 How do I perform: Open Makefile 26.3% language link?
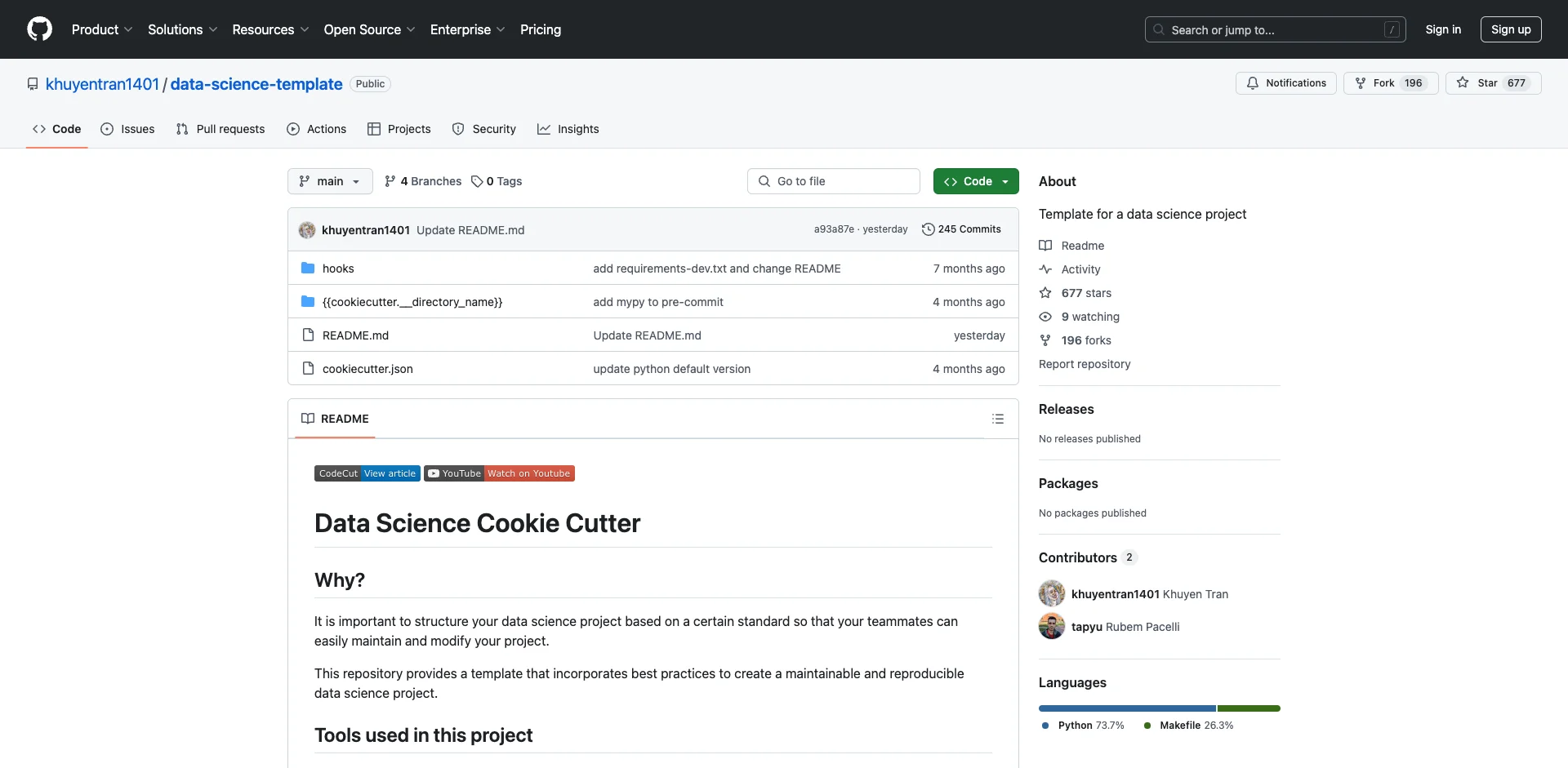click(1188, 726)
